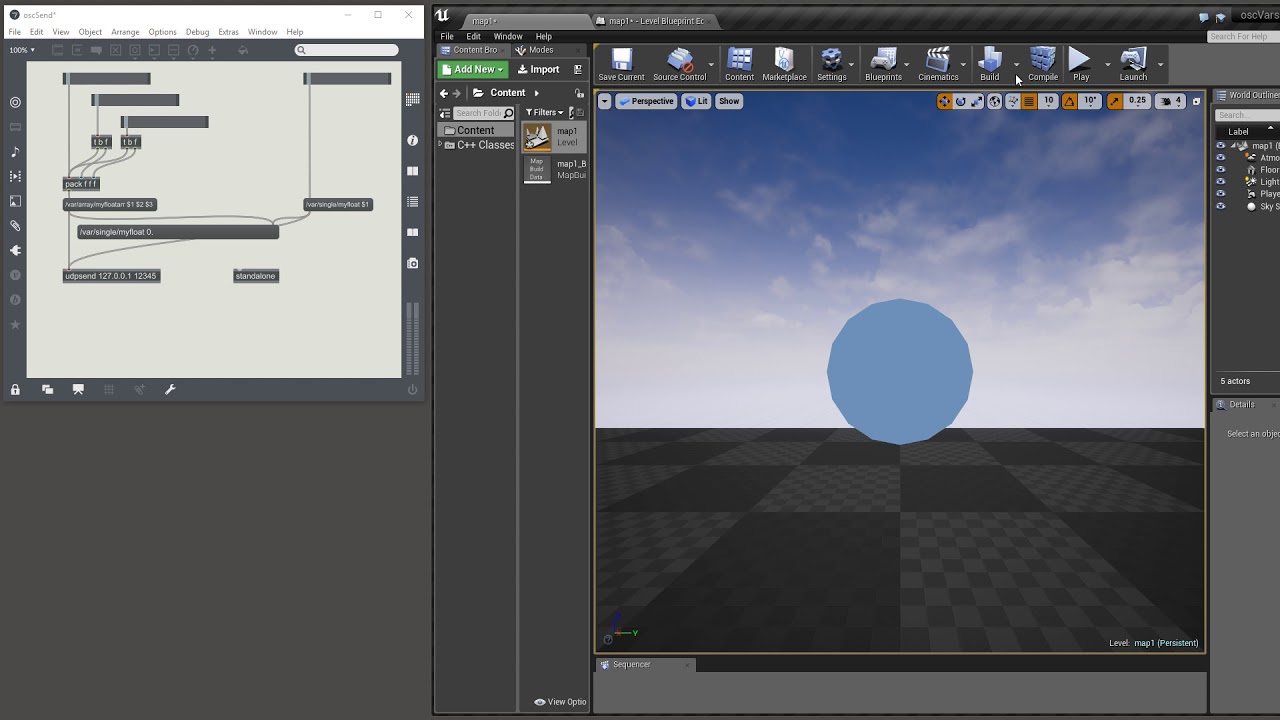Click surface snapping icon in viewport
Image resolution: width=1280 pixels, height=720 pixels.
coord(1012,101)
